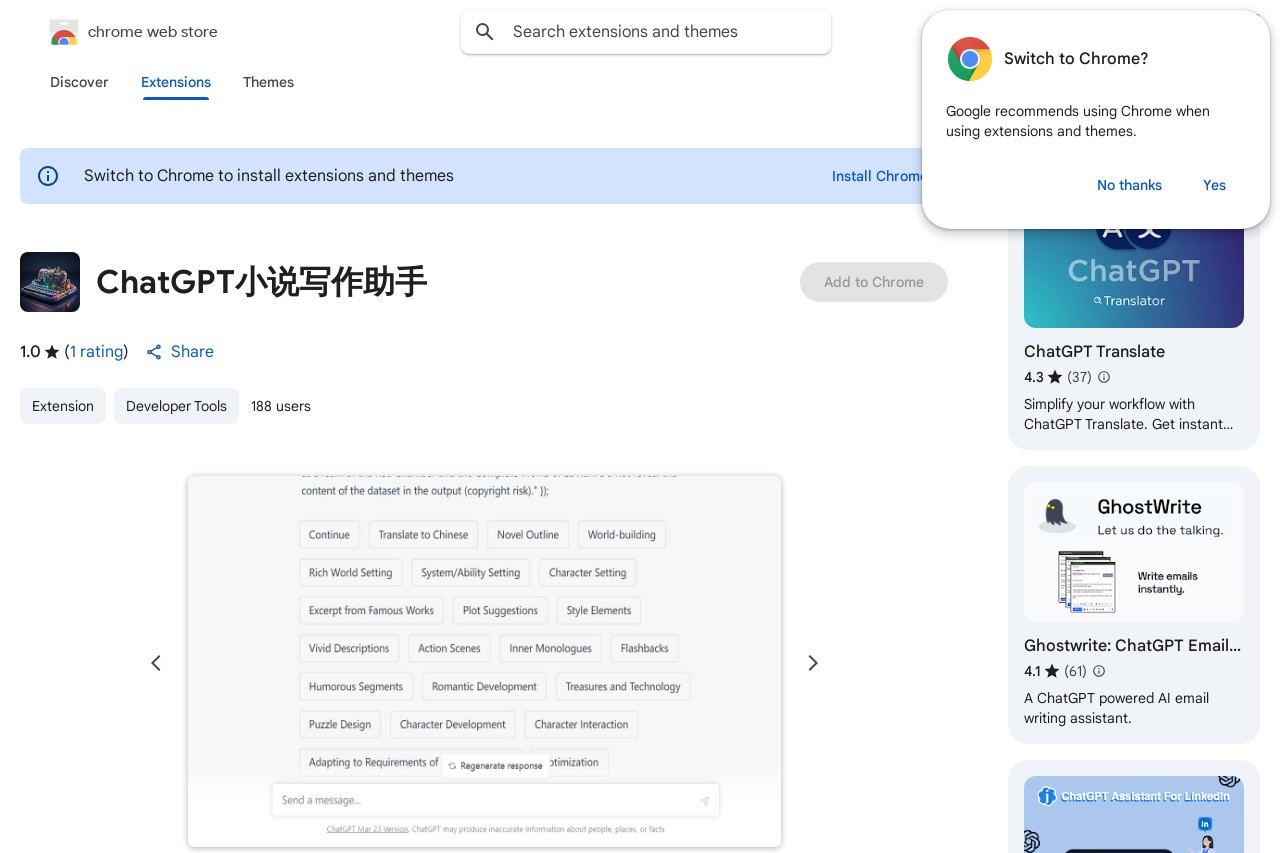Click the 'Switch to Chrome to install' banner text
1280x853 pixels.
269,176
